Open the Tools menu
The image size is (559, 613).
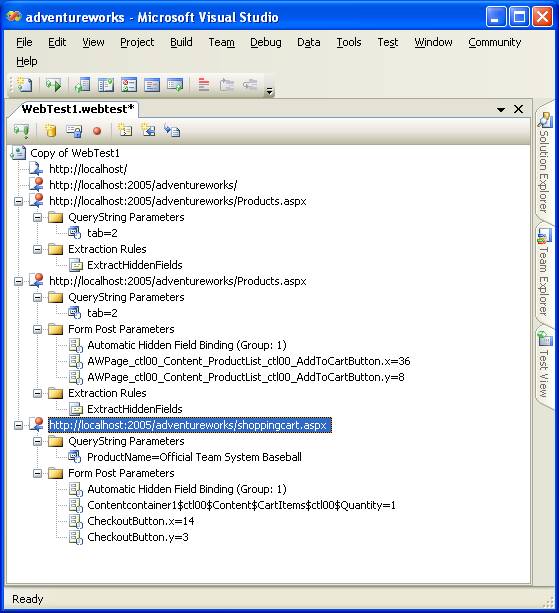point(349,42)
